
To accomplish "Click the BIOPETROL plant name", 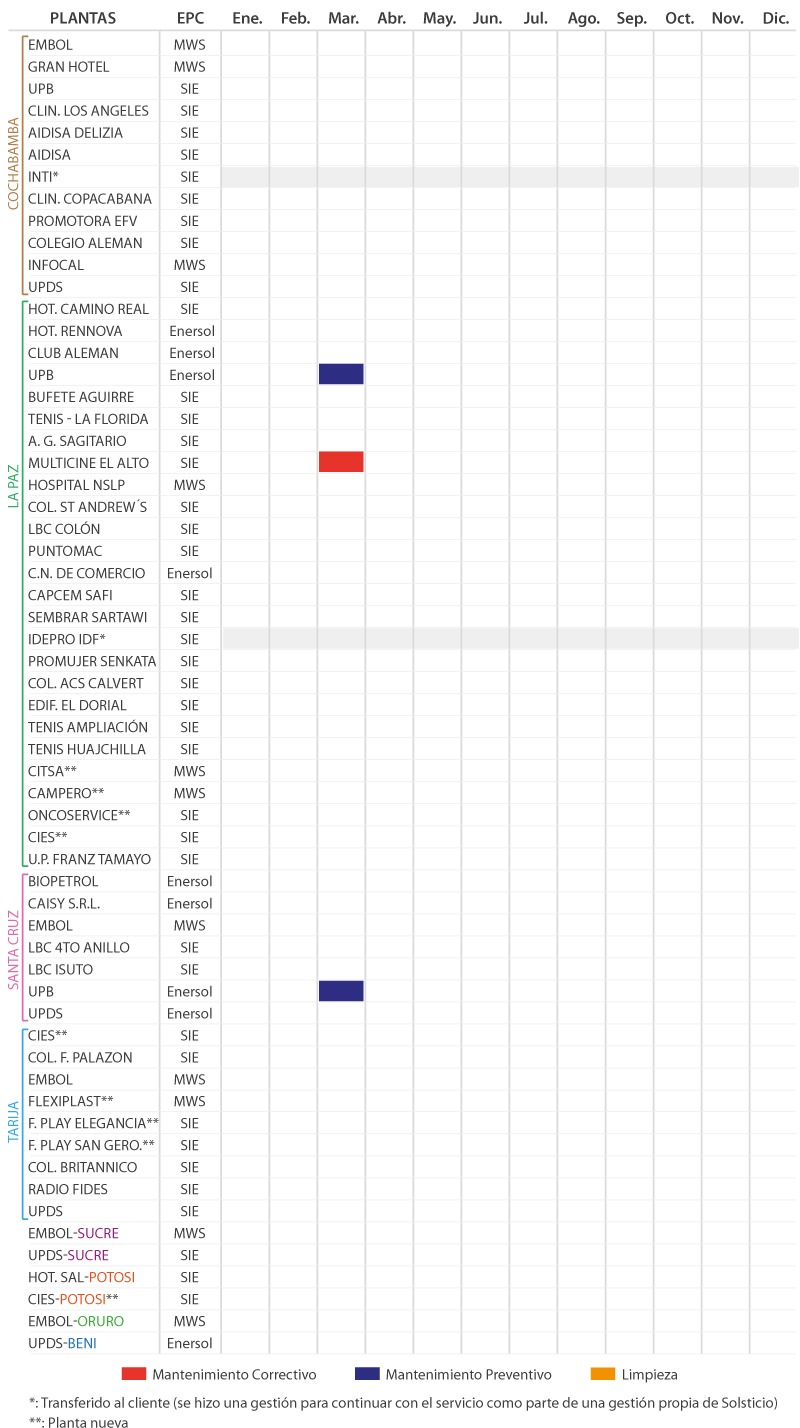I will [x=63, y=881].
